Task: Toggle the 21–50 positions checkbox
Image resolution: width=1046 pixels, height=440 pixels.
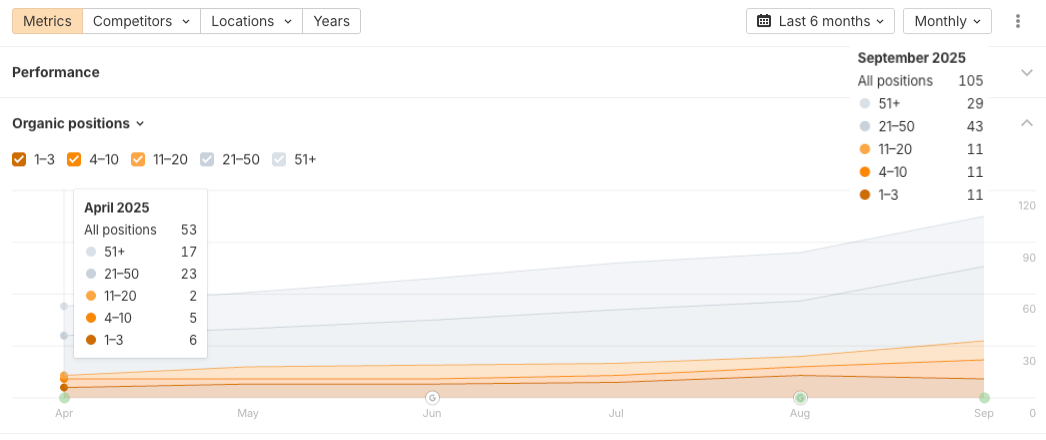Action: tap(207, 159)
